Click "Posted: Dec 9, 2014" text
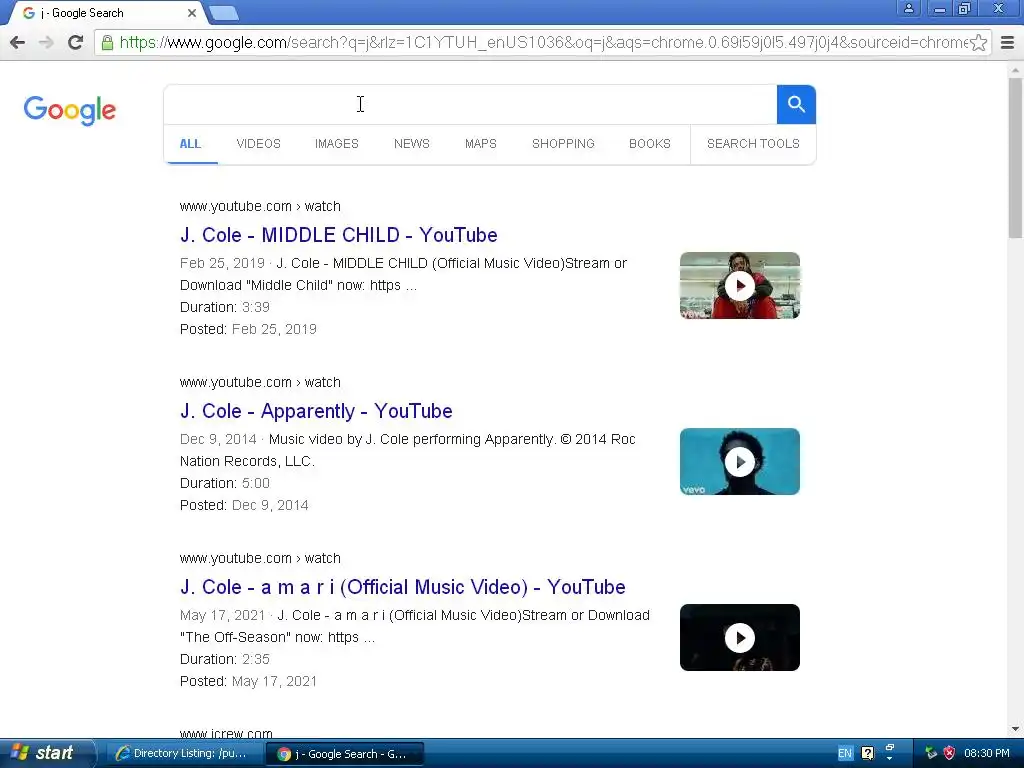The image size is (1024, 768). click(x=244, y=505)
